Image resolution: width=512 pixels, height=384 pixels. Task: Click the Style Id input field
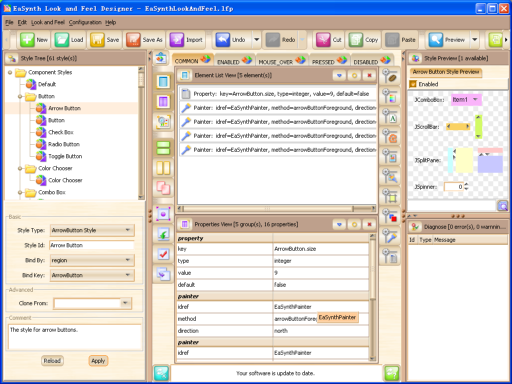92,245
